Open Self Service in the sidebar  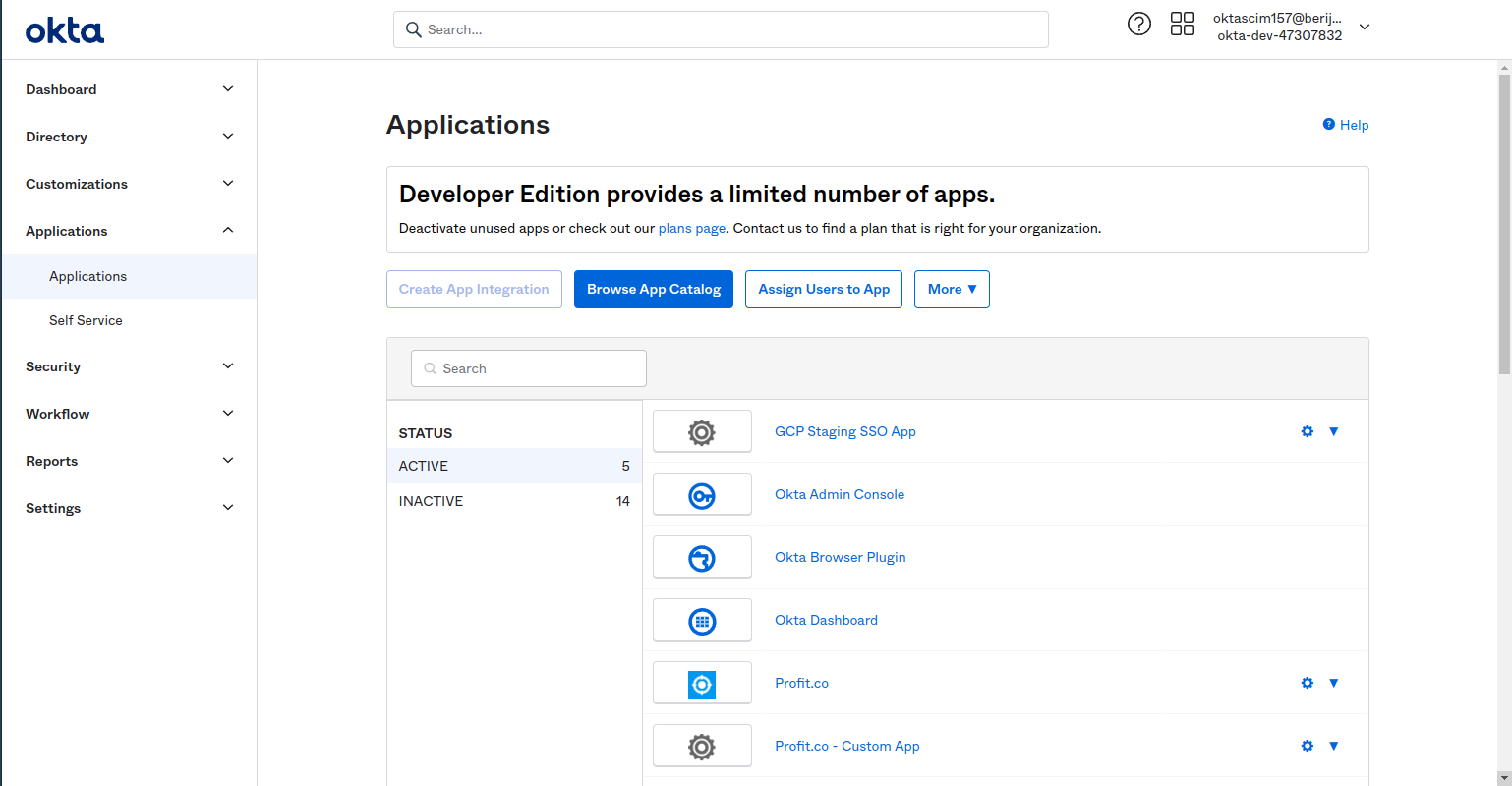[86, 320]
